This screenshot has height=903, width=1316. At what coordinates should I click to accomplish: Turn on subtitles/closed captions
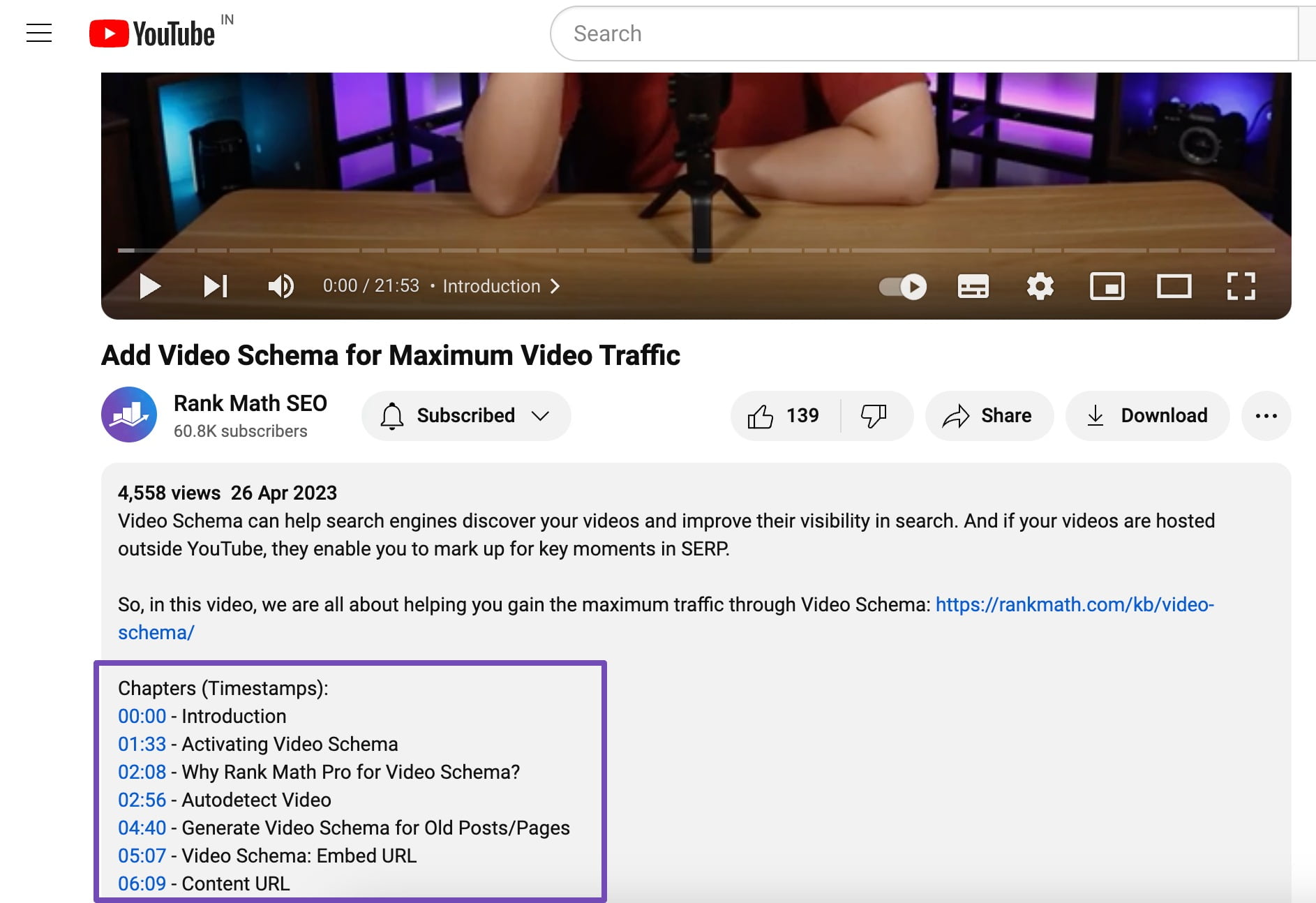click(x=973, y=286)
